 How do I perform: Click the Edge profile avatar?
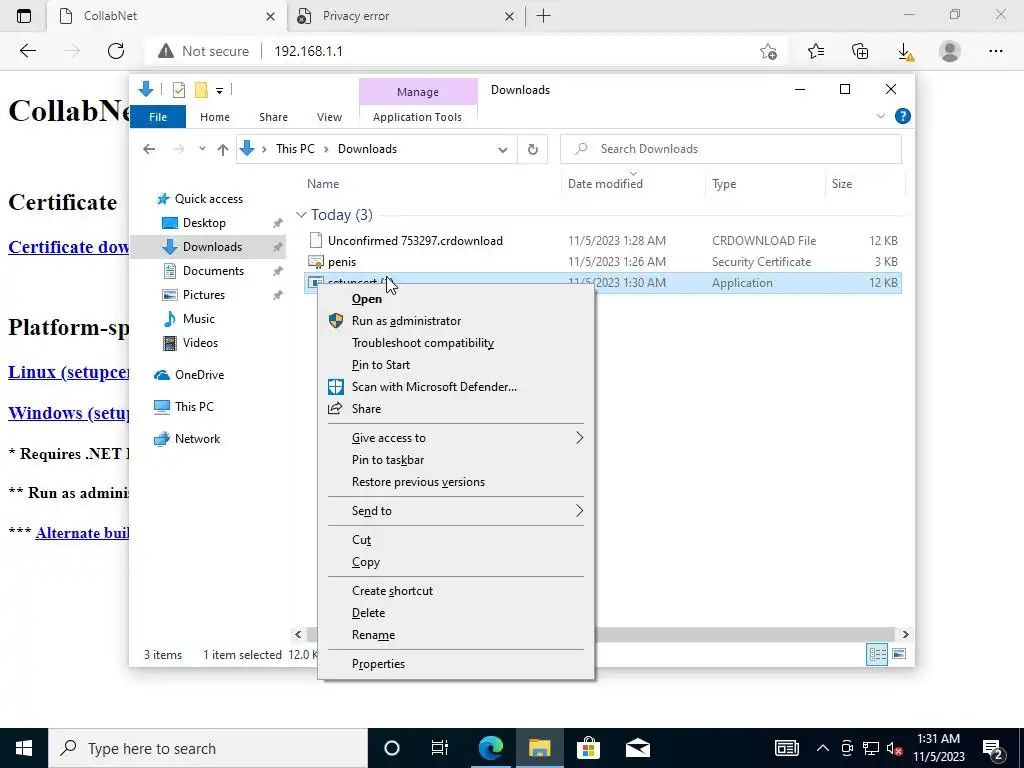950,51
